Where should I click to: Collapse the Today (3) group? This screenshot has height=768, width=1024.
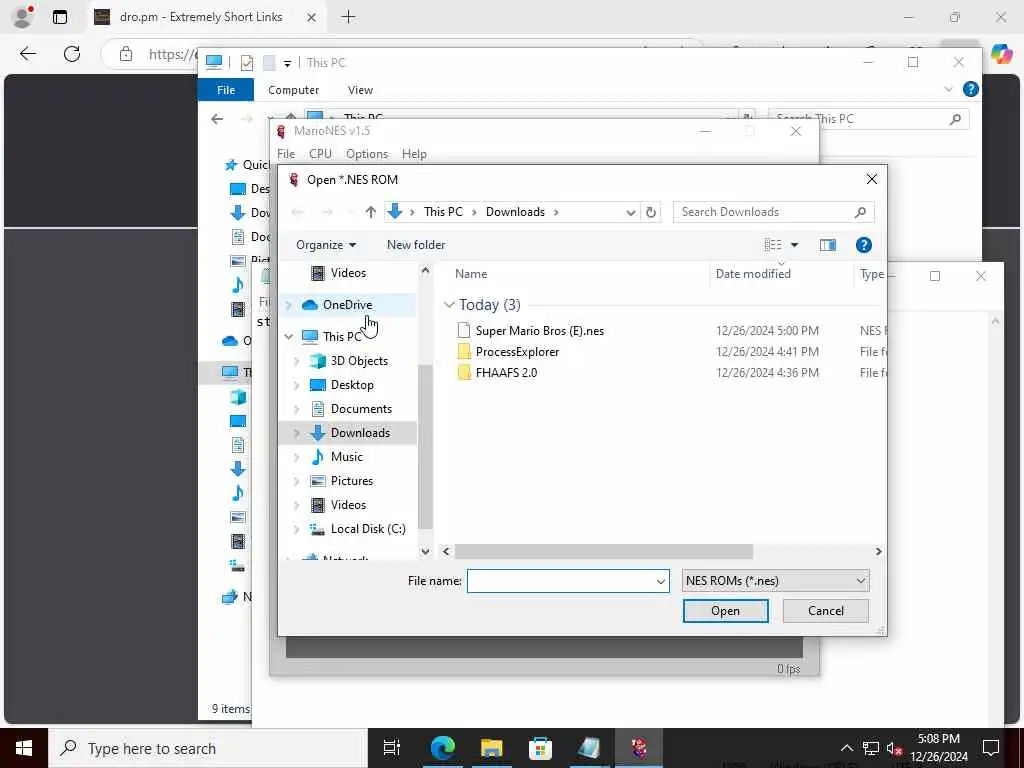449,305
